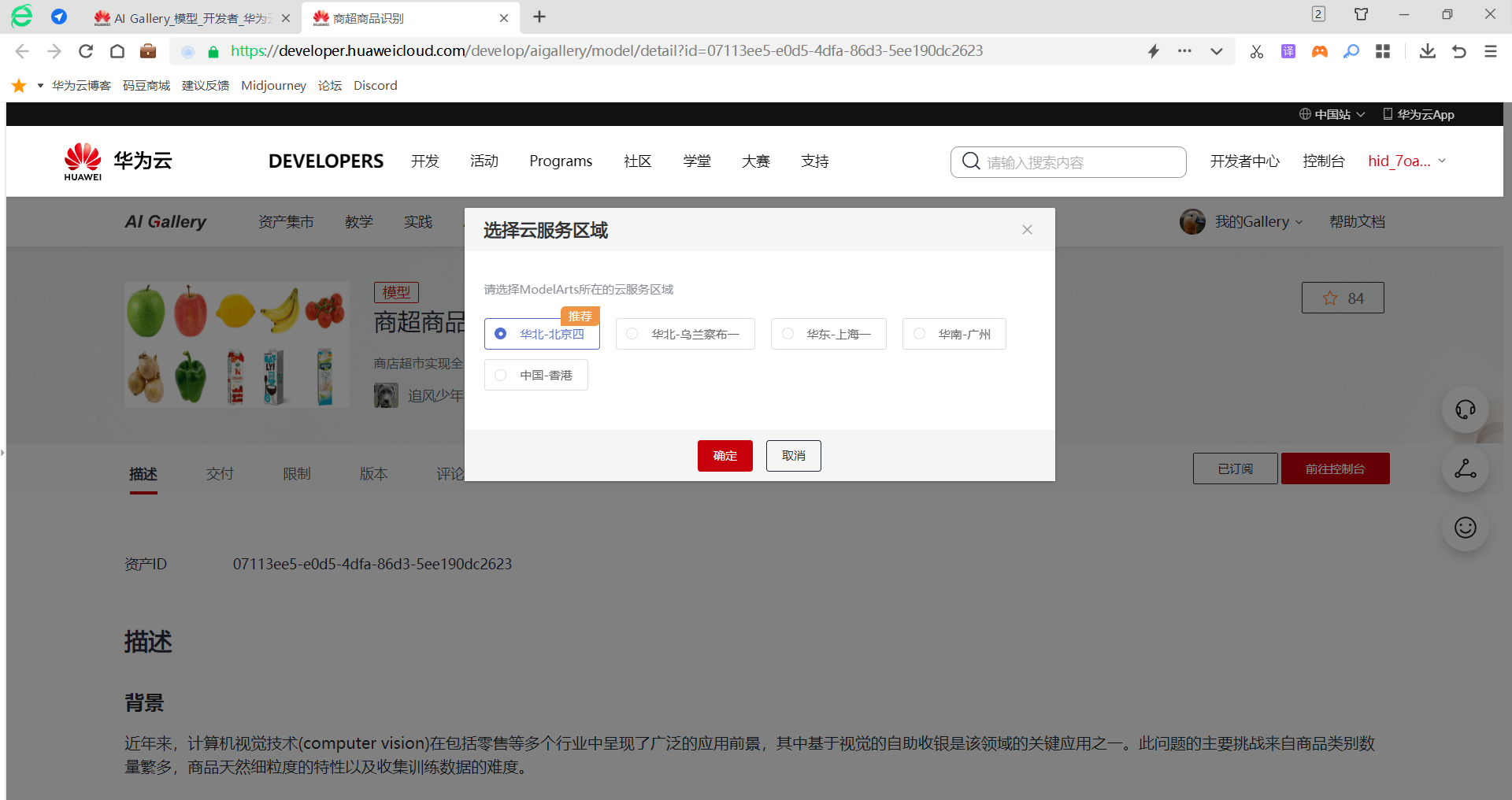Switch to the 限制 tab
This screenshot has height=800, width=1512.
(297, 474)
